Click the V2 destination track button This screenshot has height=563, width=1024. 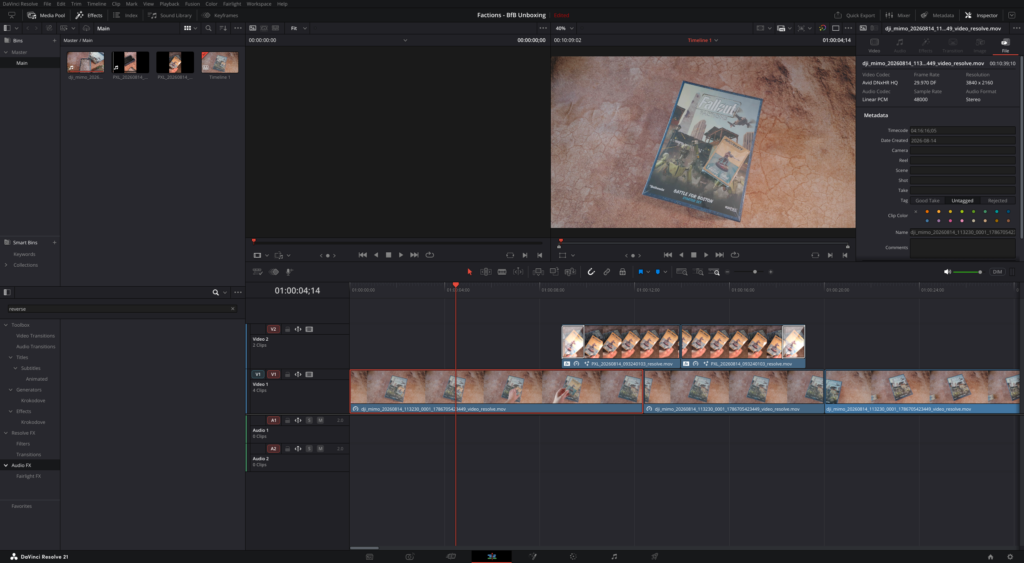[273, 329]
